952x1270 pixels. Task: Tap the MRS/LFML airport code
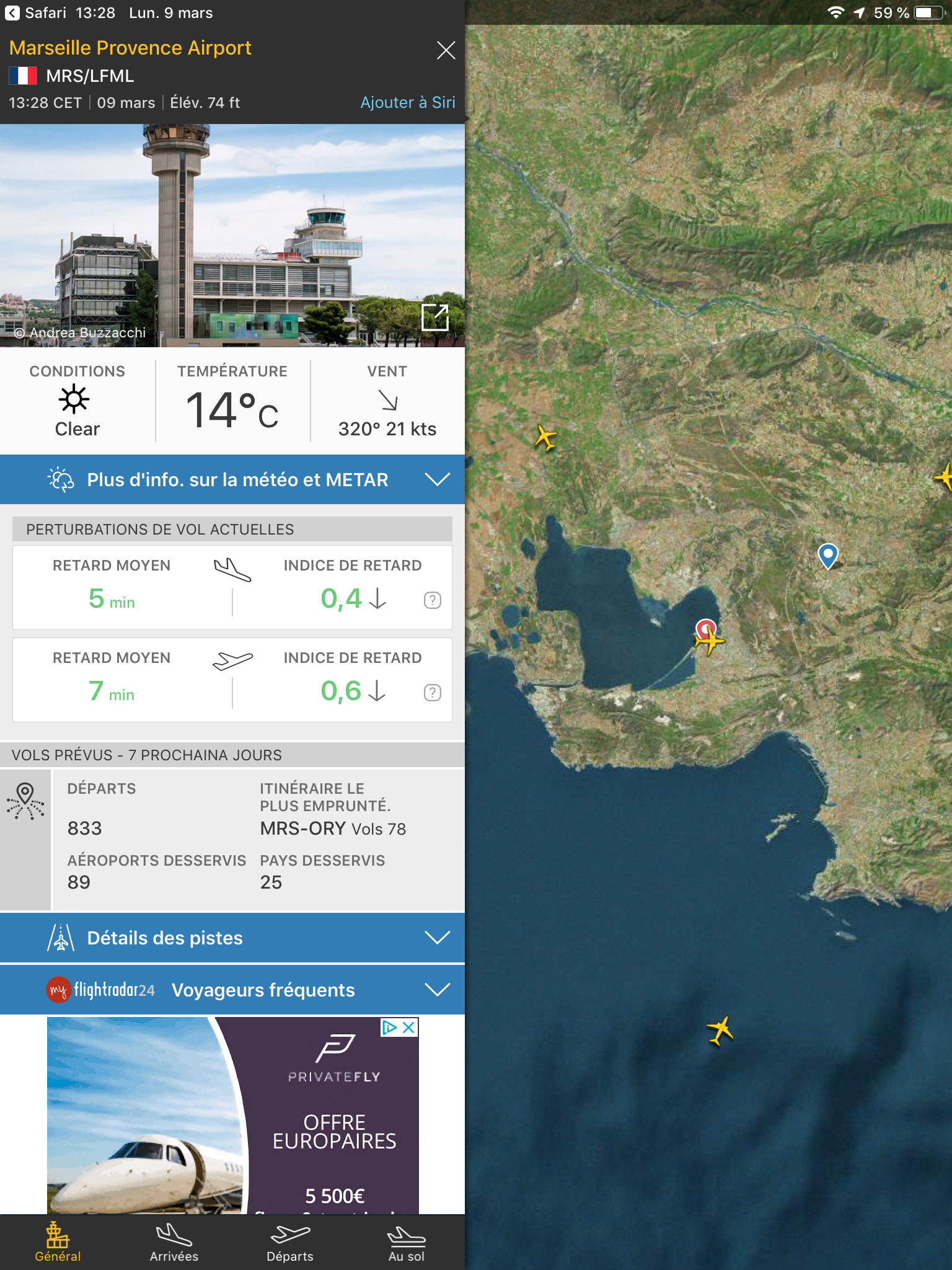pos(90,76)
